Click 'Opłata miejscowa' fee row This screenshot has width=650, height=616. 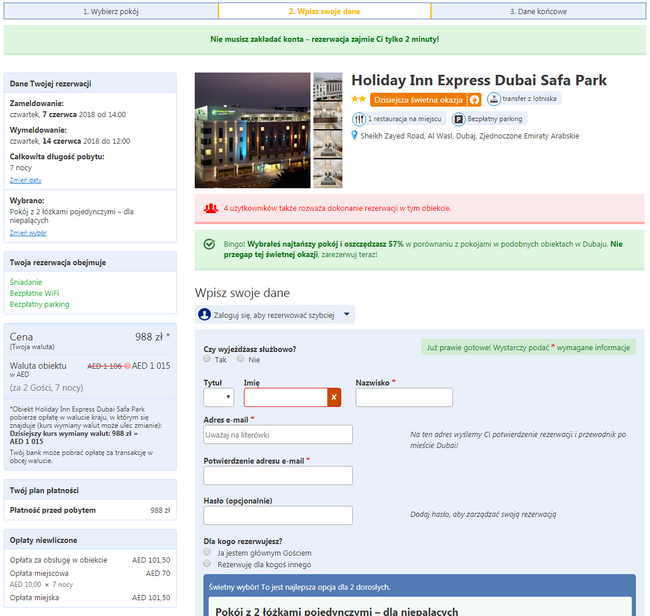coord(90,573)
